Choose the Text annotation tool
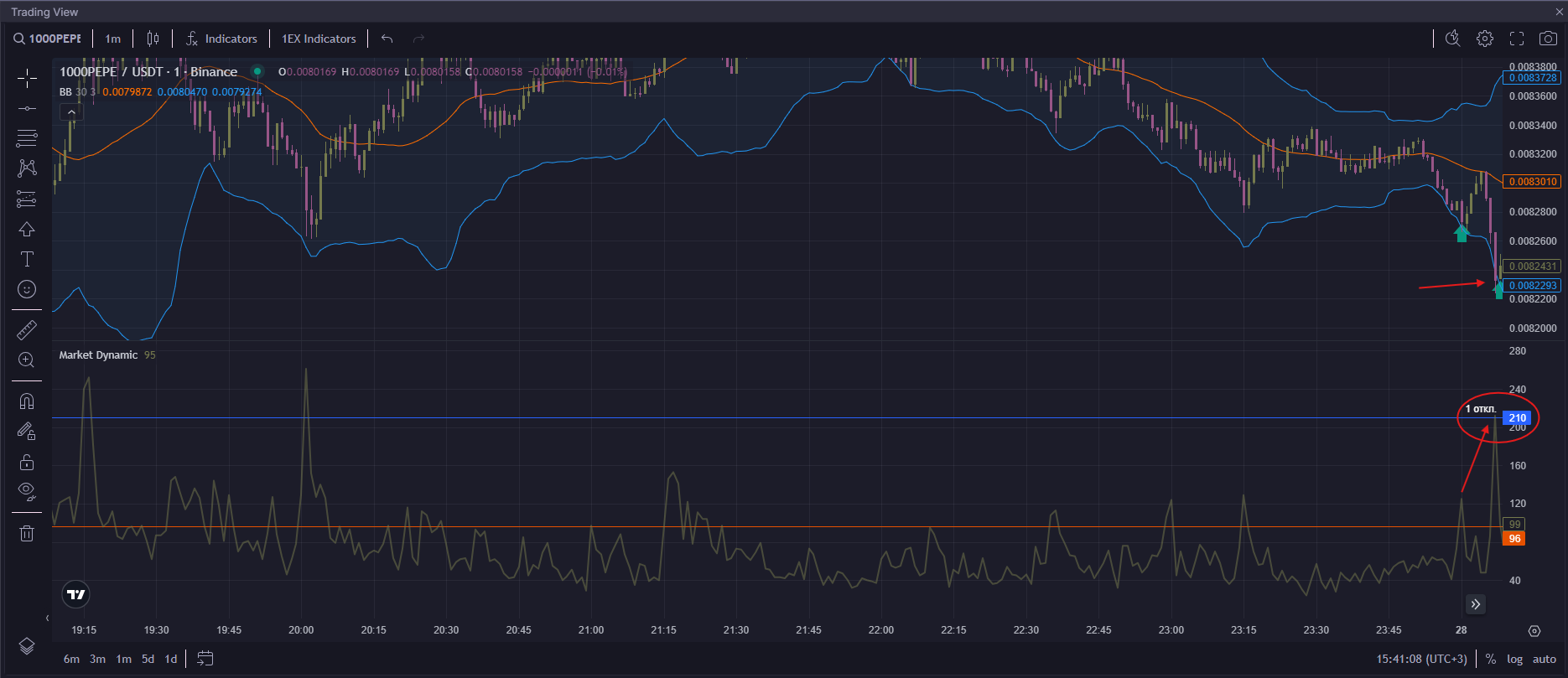The width and height of the screenshot is (1568, 678). tap(27, 259)
